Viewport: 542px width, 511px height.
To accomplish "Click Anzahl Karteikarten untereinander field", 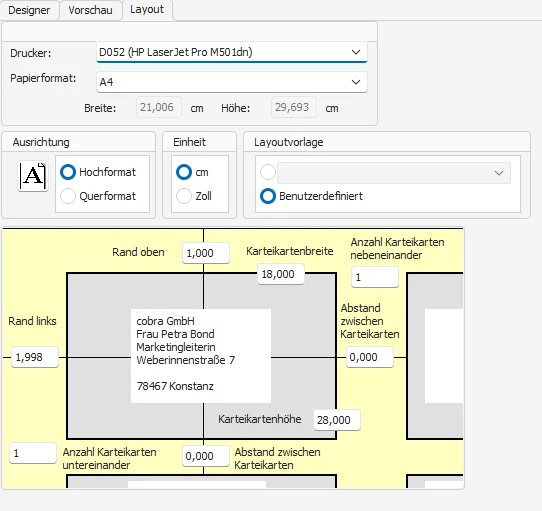I will click(33, 453).
